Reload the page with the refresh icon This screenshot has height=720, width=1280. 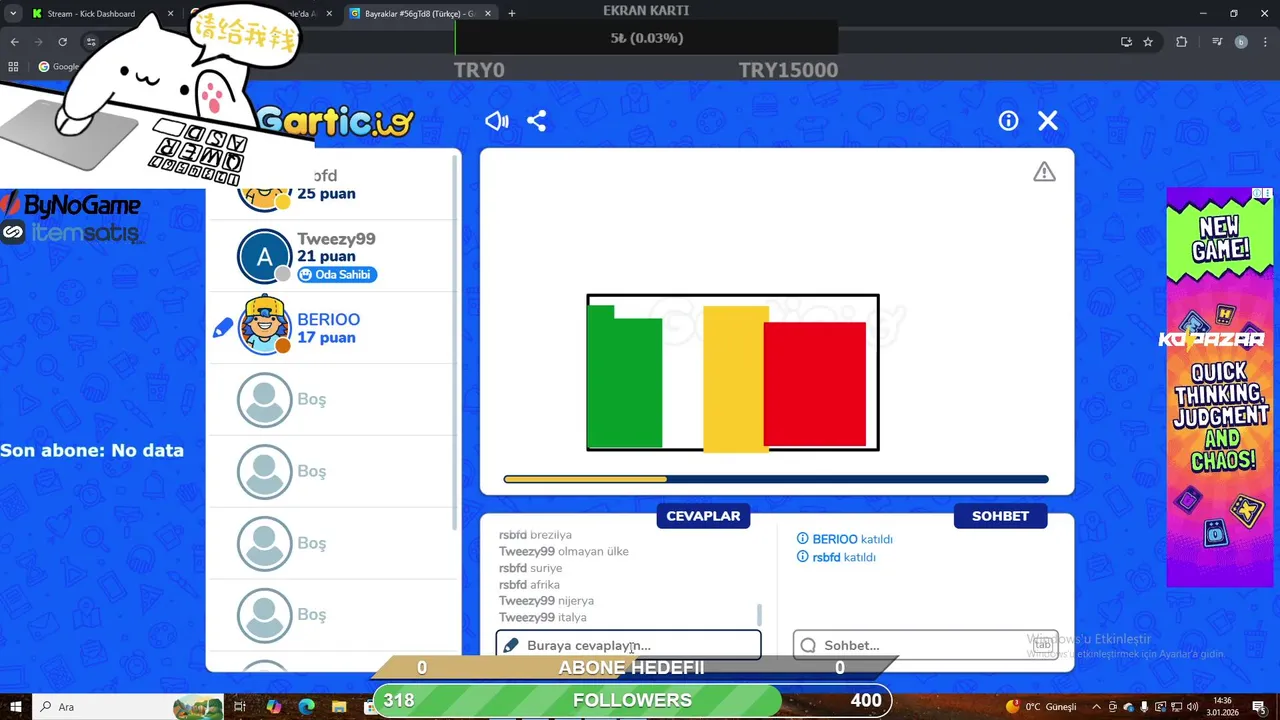click(x=62, y=42)
